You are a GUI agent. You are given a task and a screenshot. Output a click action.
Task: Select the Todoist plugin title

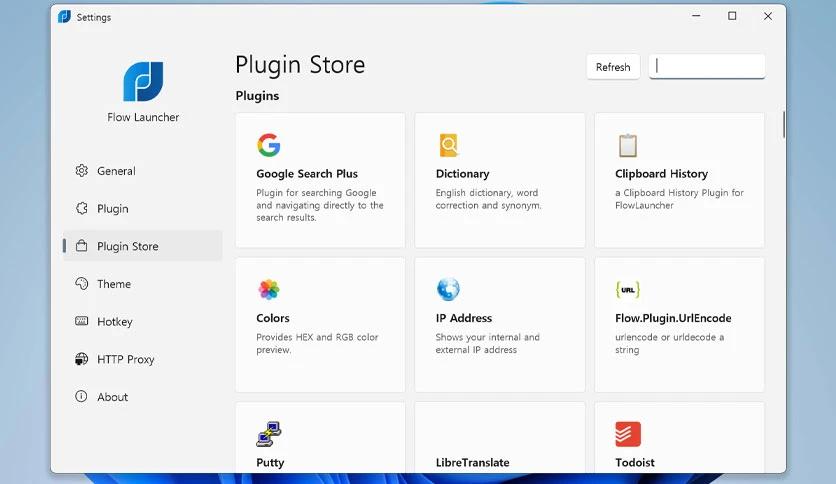click(x=635, y=463)
